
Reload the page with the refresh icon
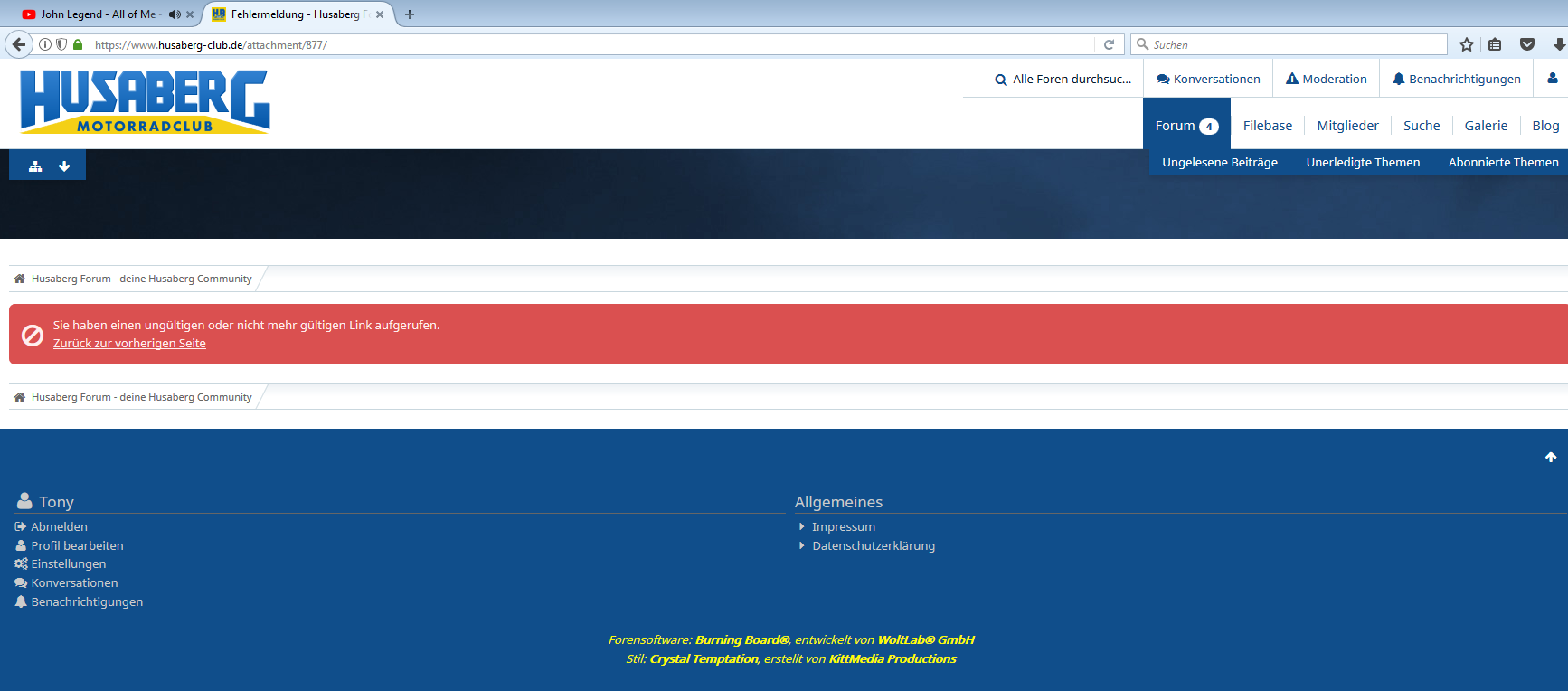[1109, 44]
